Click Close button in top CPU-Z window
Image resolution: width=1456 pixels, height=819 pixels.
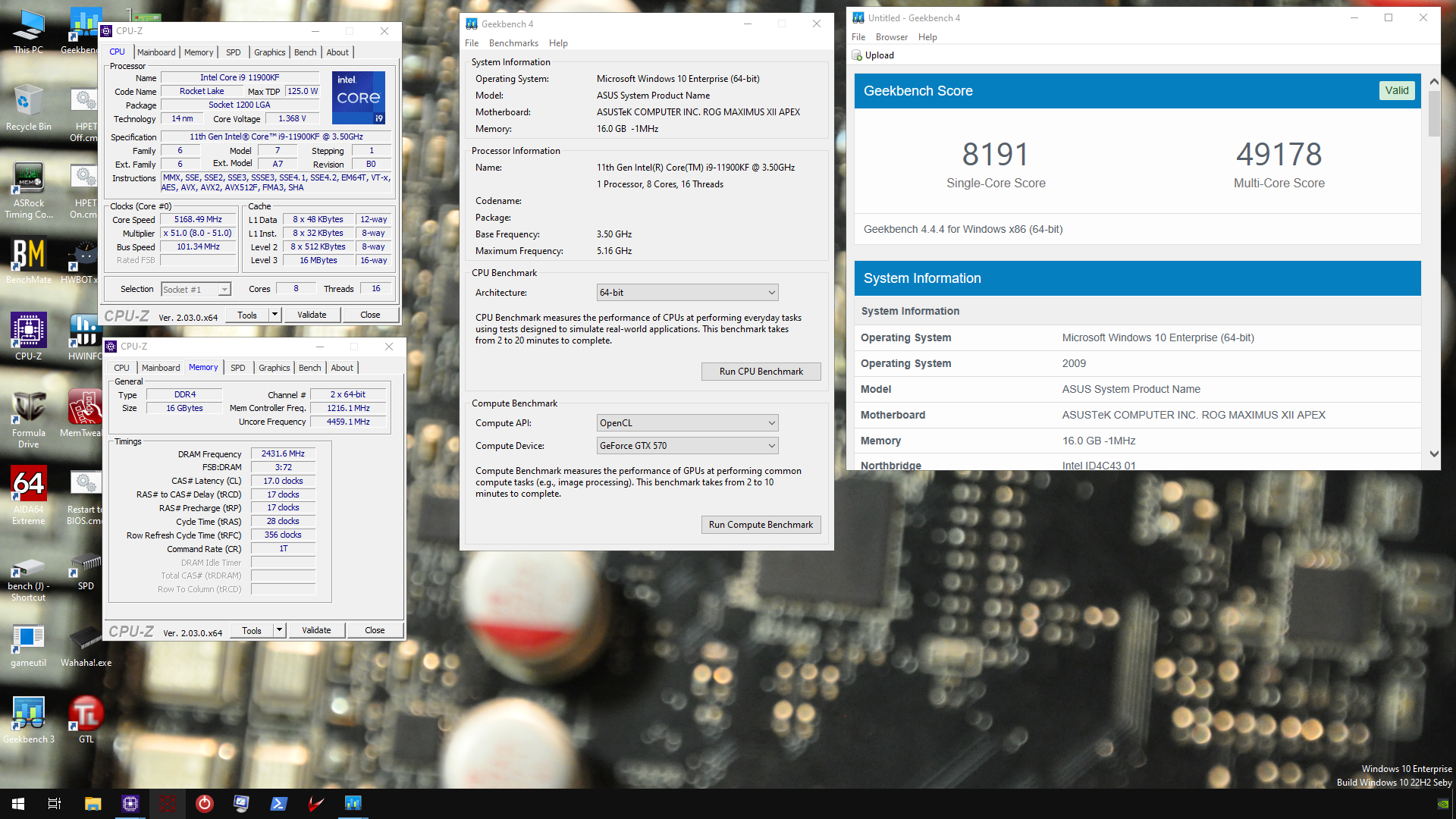(370, 315)
